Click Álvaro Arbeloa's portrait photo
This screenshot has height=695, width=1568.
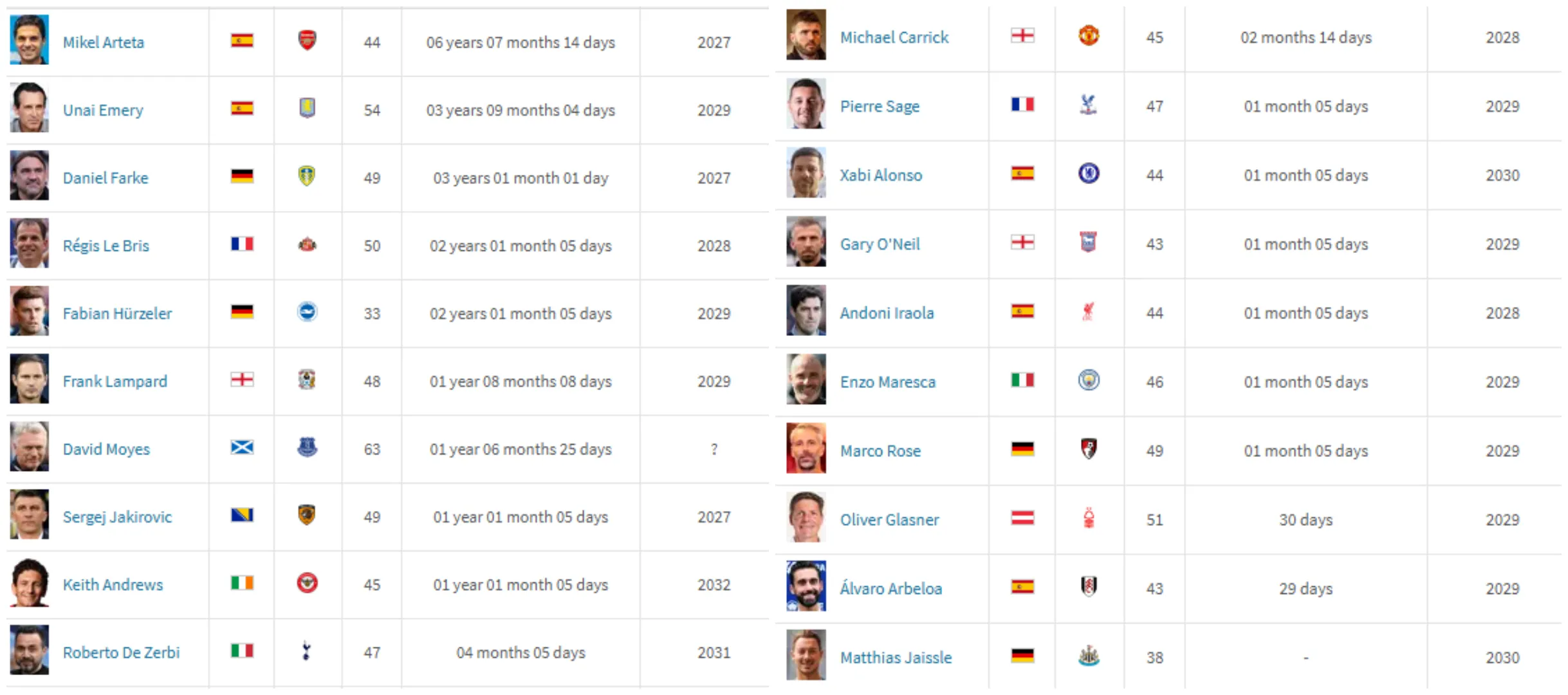tap(806, 586)
